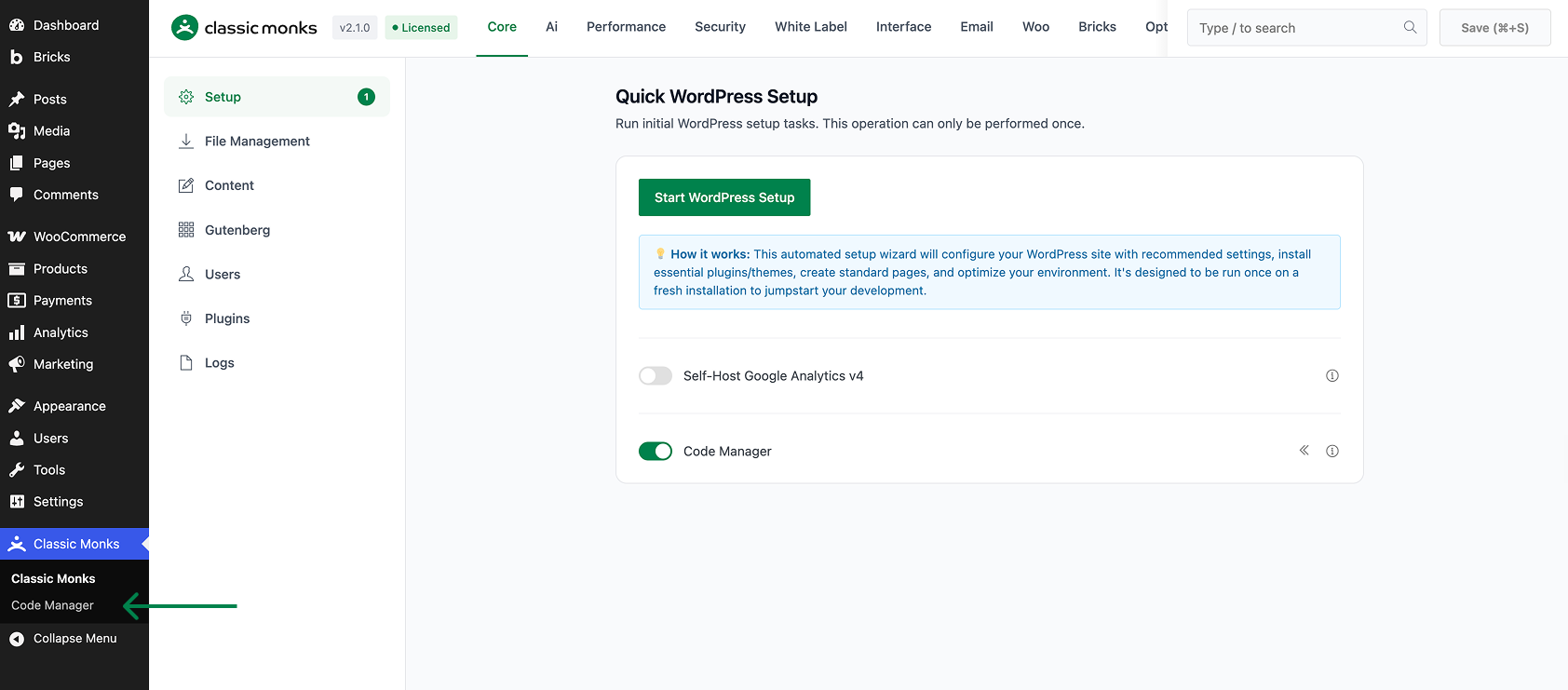Start WordPress Setup button
1568x690 pixels.
pos(724,197)
